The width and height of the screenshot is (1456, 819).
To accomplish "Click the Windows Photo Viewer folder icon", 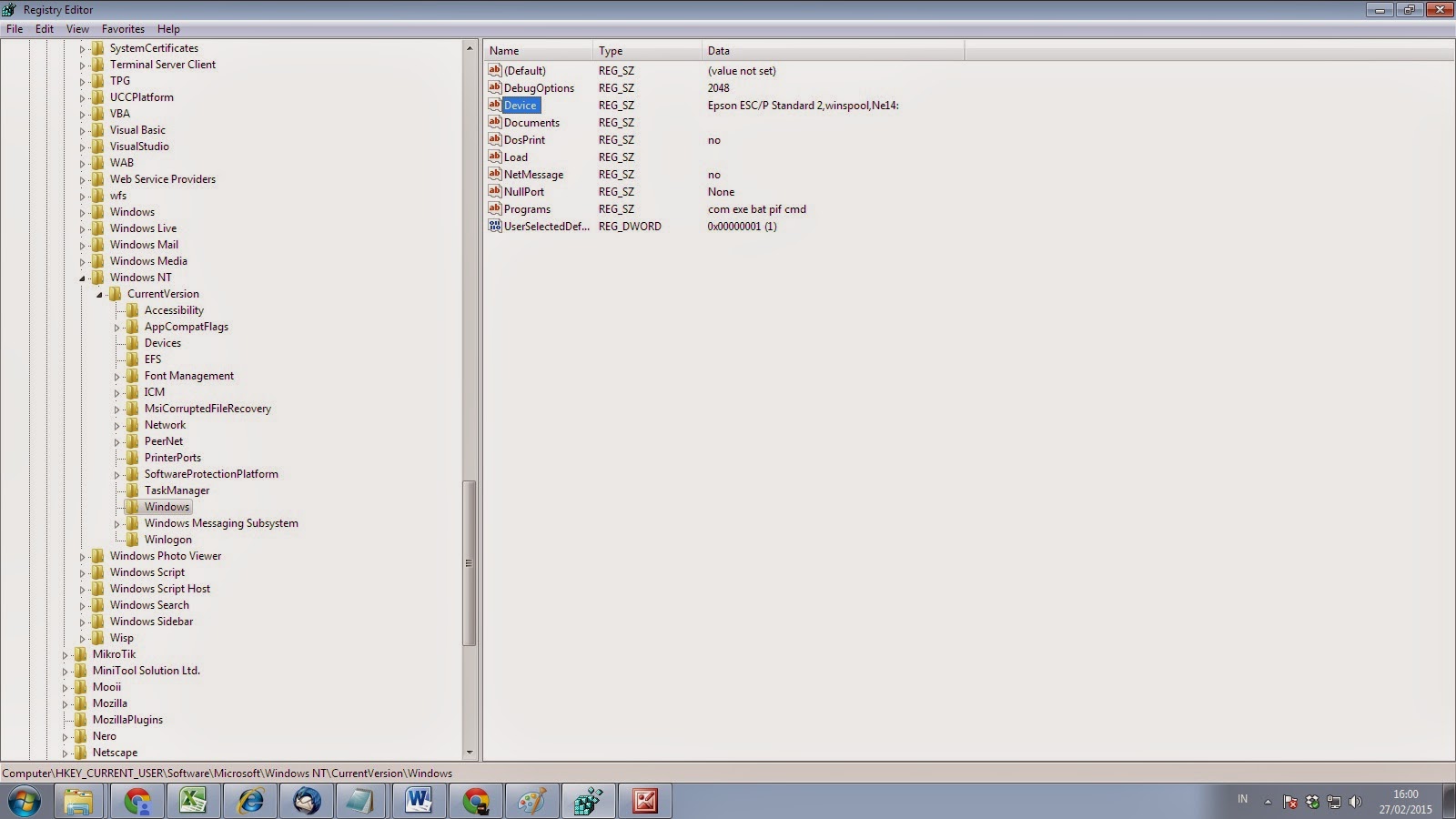I will (x=98, y=556).
